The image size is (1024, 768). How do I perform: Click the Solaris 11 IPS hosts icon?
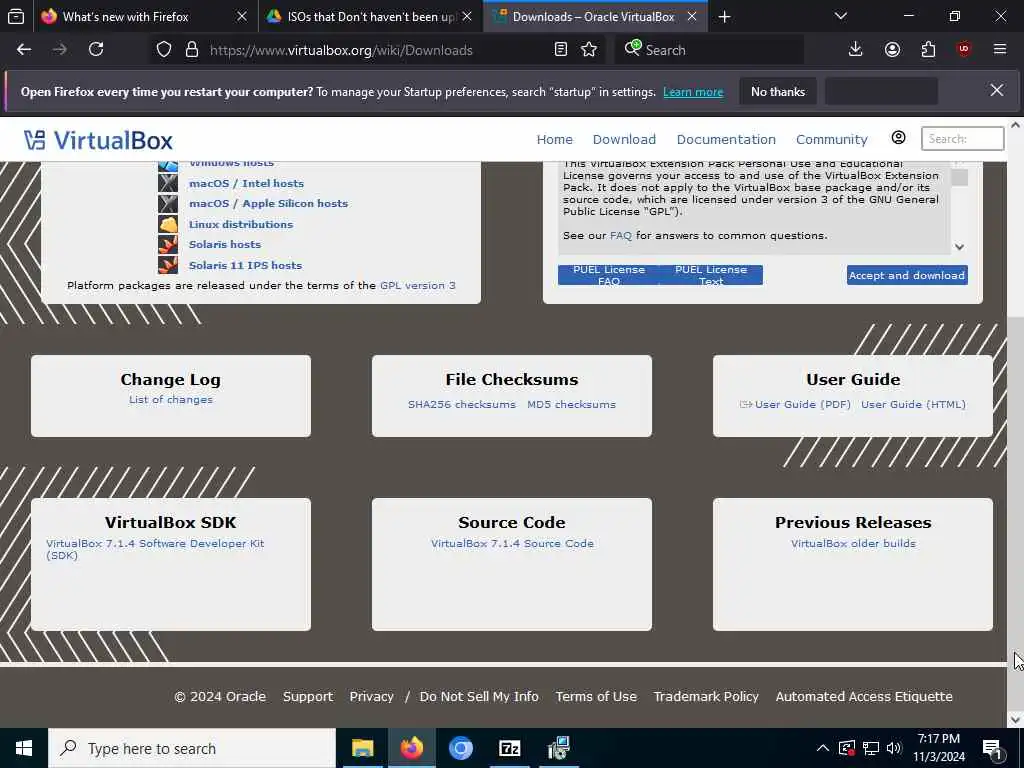pos(168,265)
